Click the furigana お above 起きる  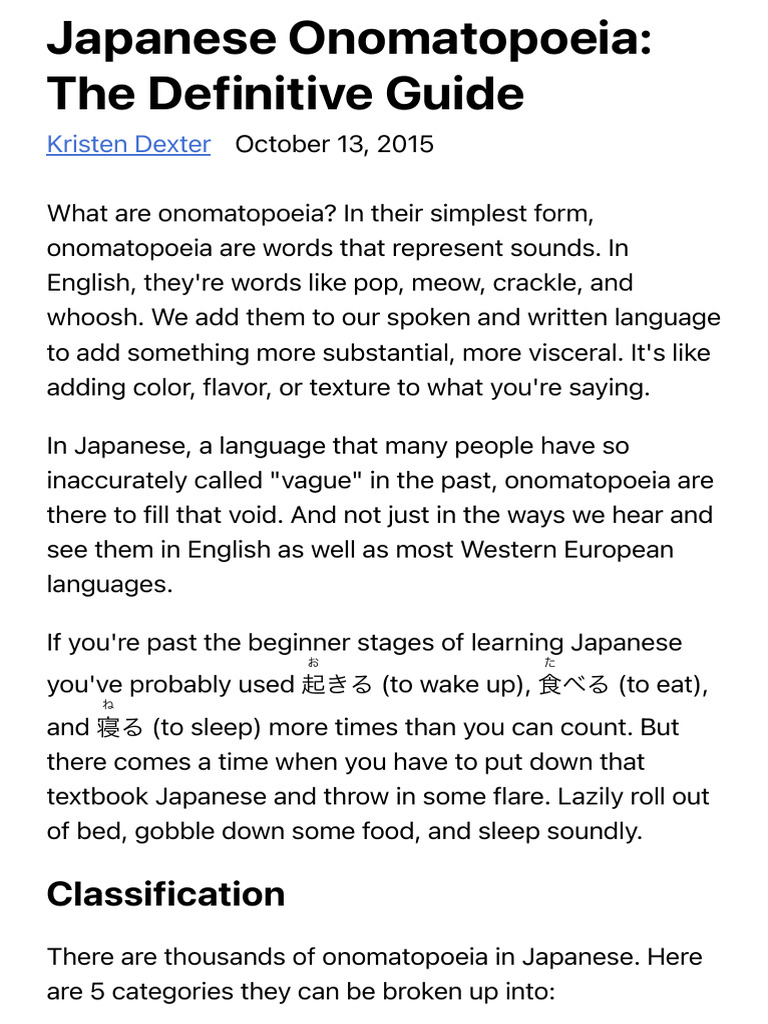tap(313, 662)
